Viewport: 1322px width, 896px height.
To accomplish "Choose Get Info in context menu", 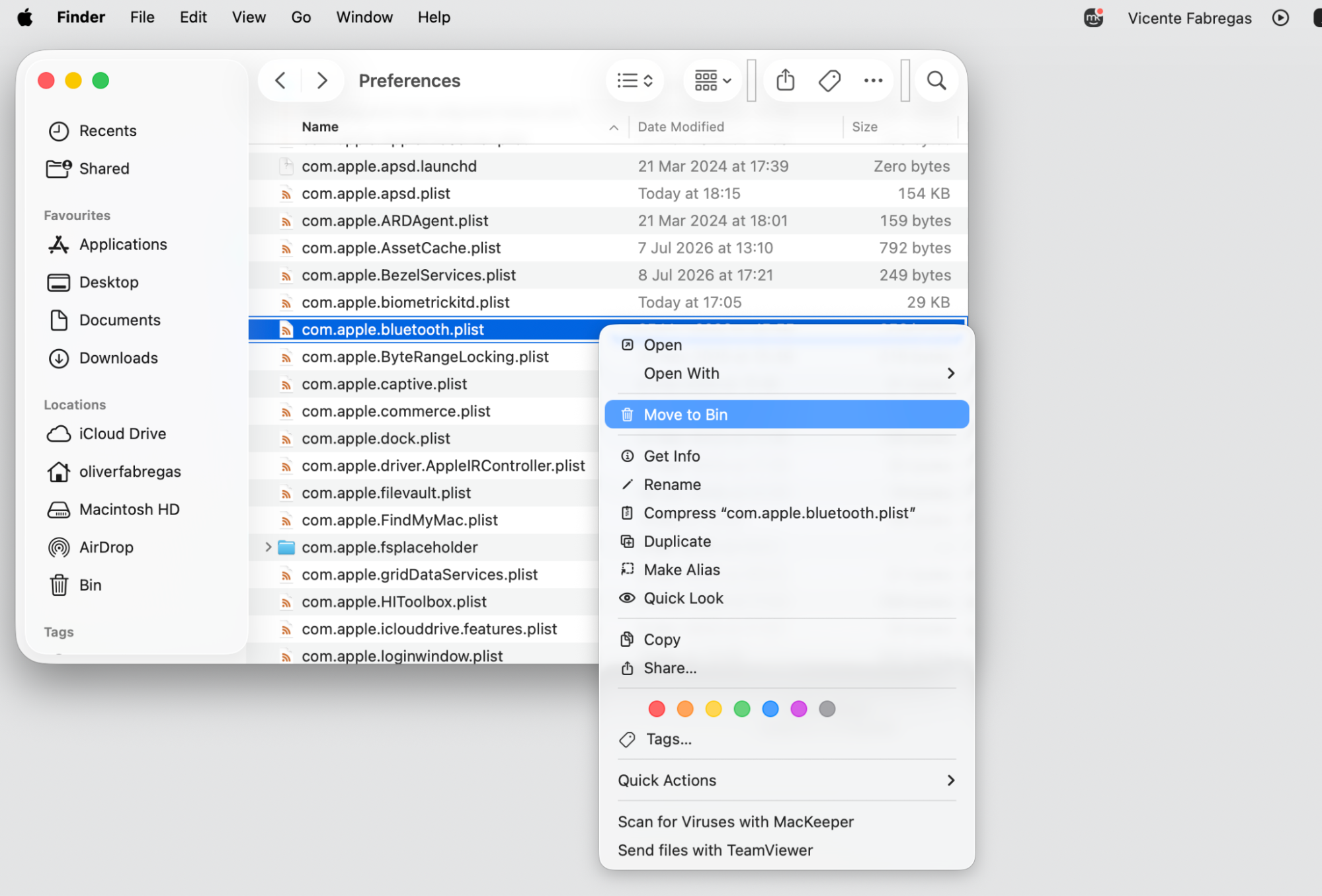I will click(787, 456).
